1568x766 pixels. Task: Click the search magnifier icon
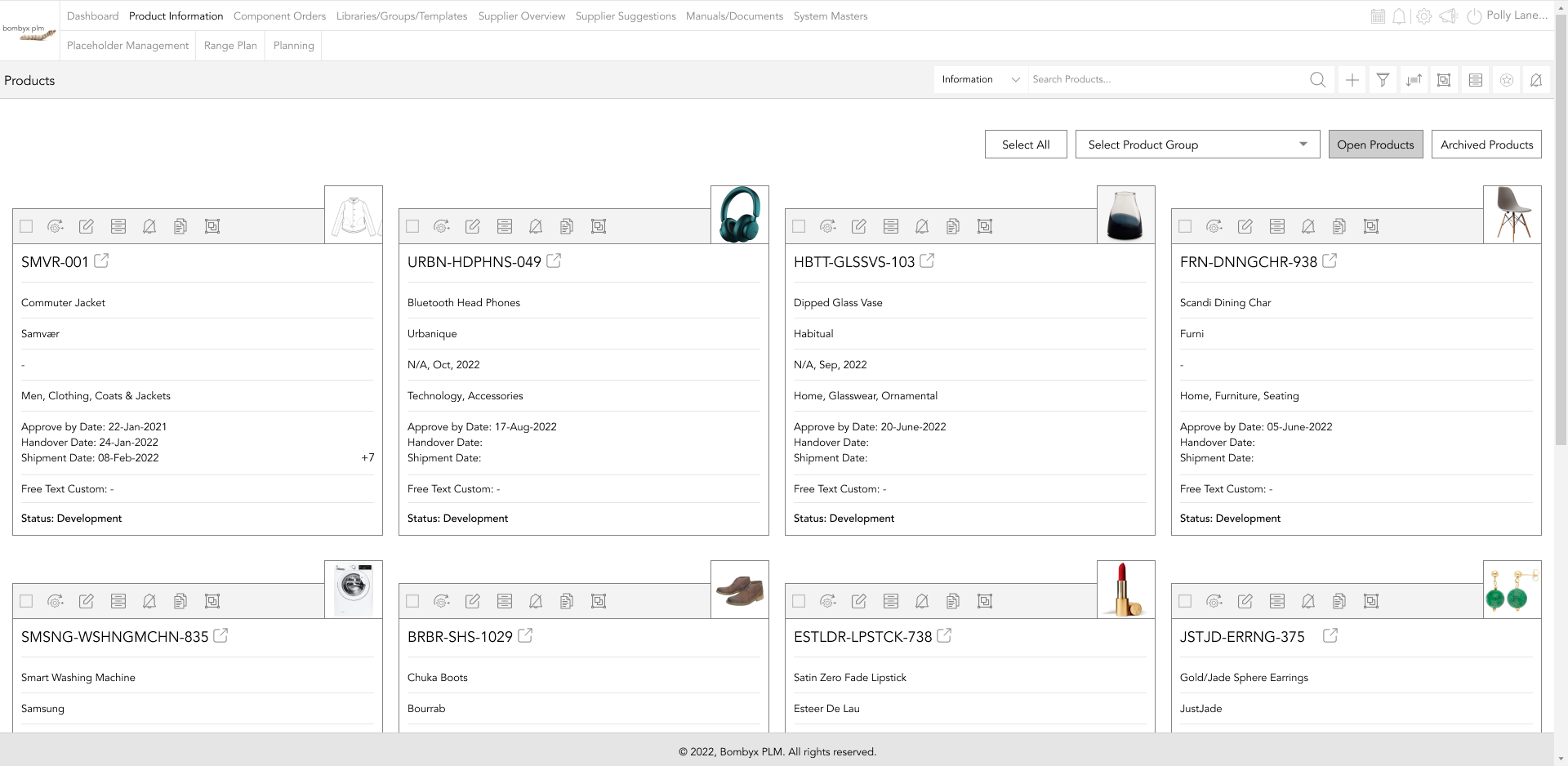click(1317, 79)
